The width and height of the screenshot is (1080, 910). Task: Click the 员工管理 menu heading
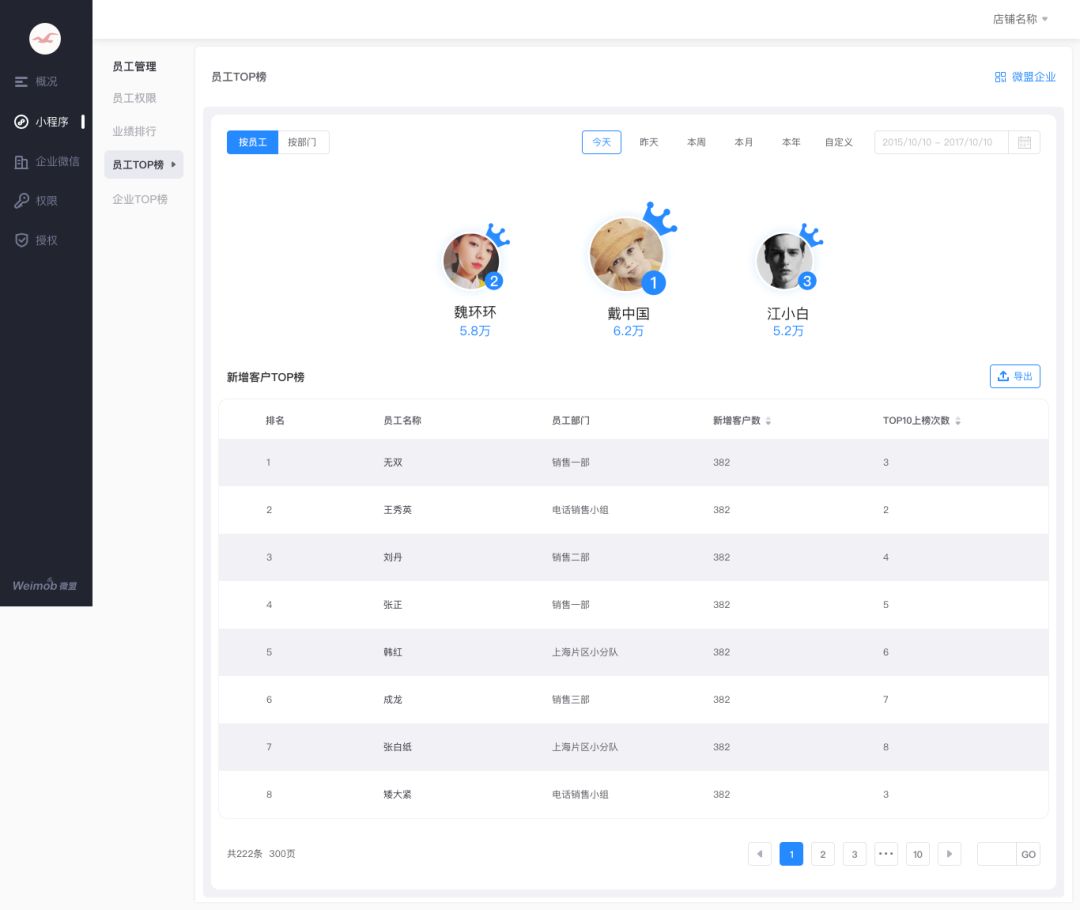134,66
